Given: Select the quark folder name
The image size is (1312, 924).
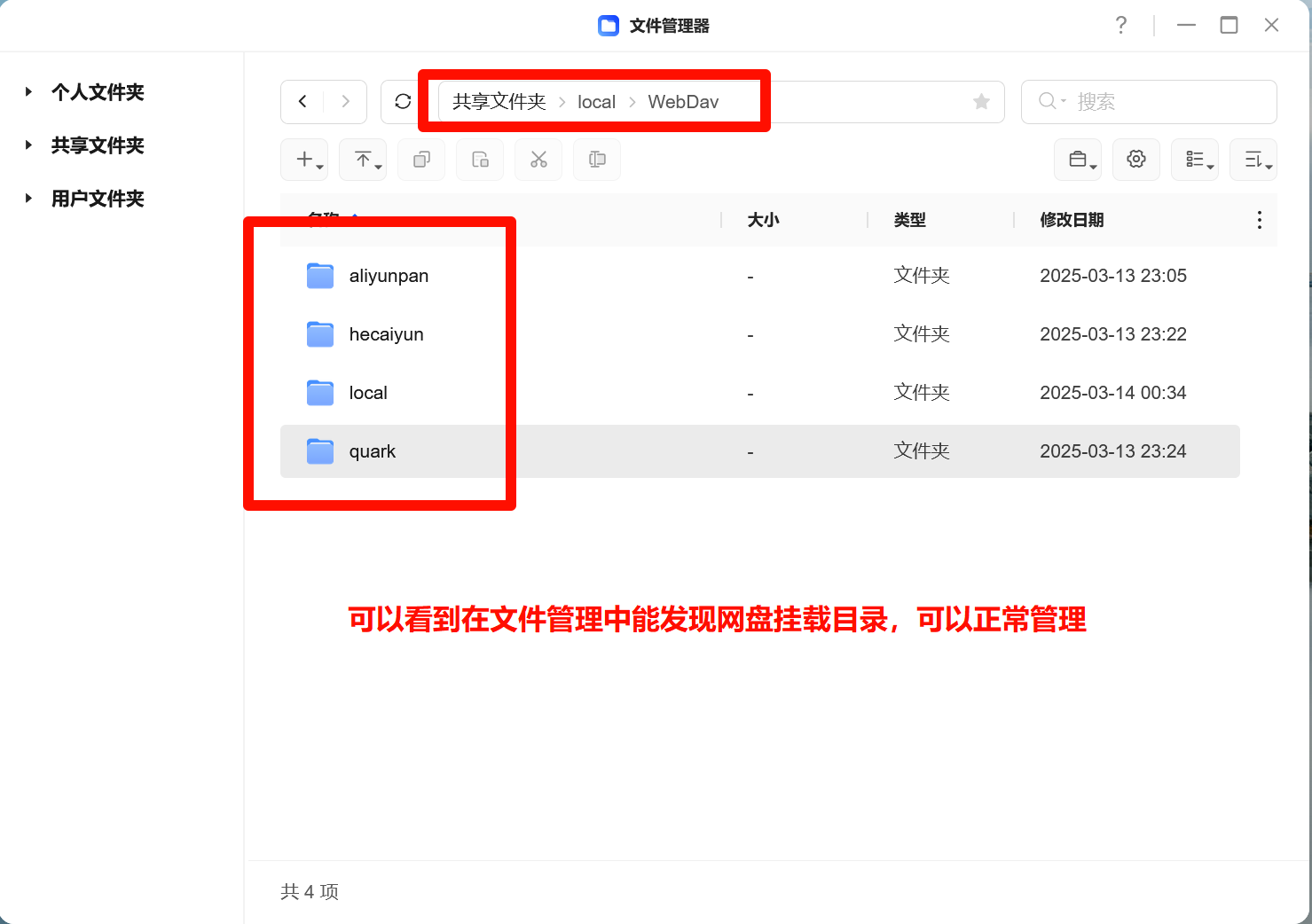Looking at the screenshot, I should pyautogui.click(x=372, y=451).
